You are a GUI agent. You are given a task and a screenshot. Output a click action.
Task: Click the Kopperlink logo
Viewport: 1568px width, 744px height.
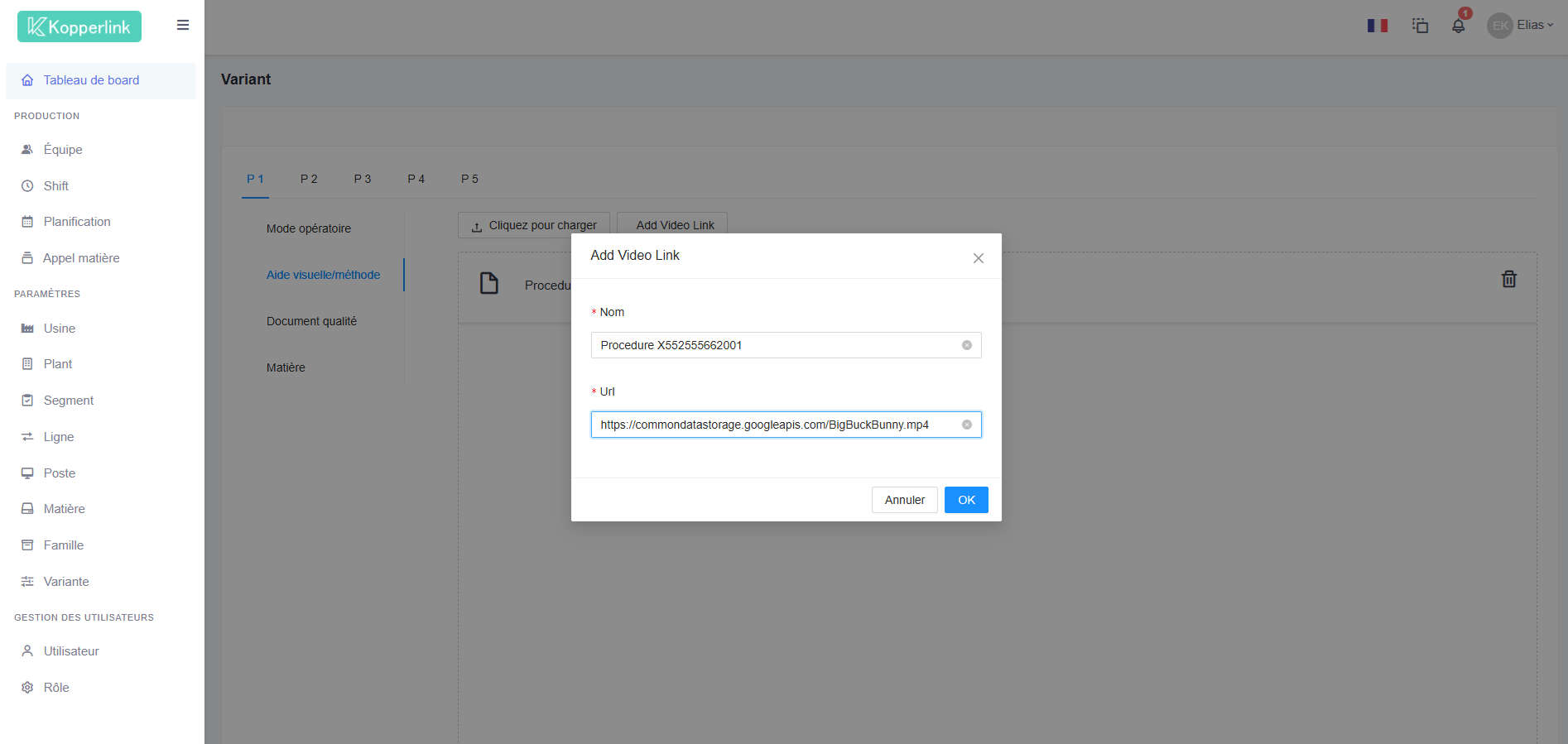[x=79, y=26]
